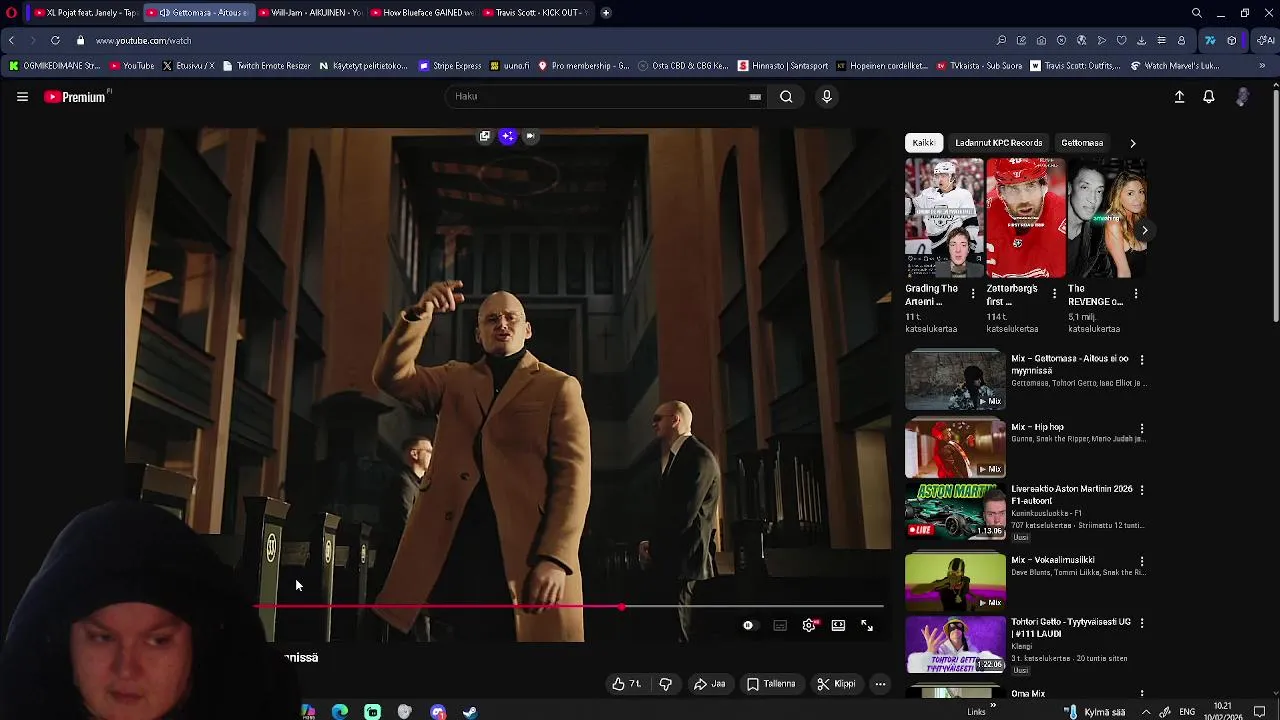1280x720 pixels.
Task: Expand the bookmarks bar overflow chevrons
Action: pos(1262,66)
